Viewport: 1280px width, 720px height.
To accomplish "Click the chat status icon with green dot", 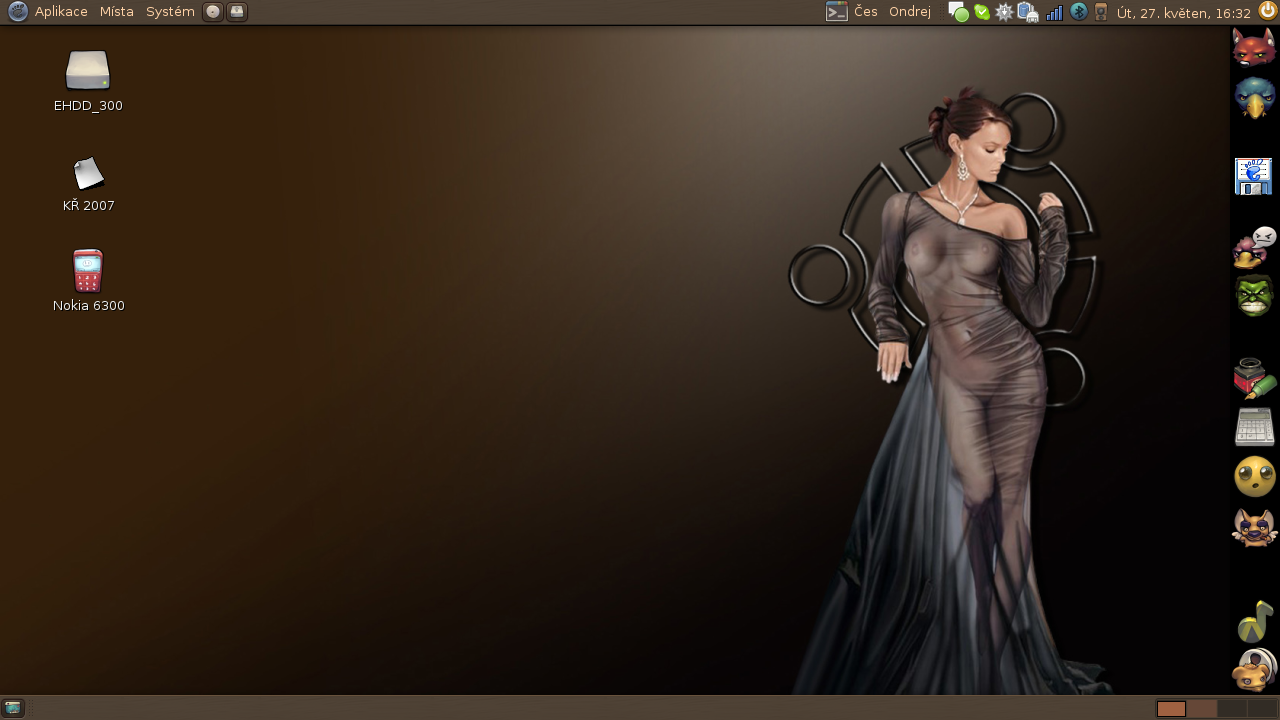I will click(958, 13).
